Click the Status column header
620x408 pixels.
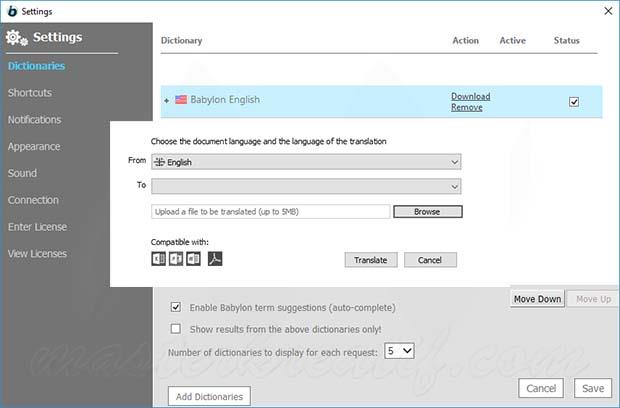(566, 40)
